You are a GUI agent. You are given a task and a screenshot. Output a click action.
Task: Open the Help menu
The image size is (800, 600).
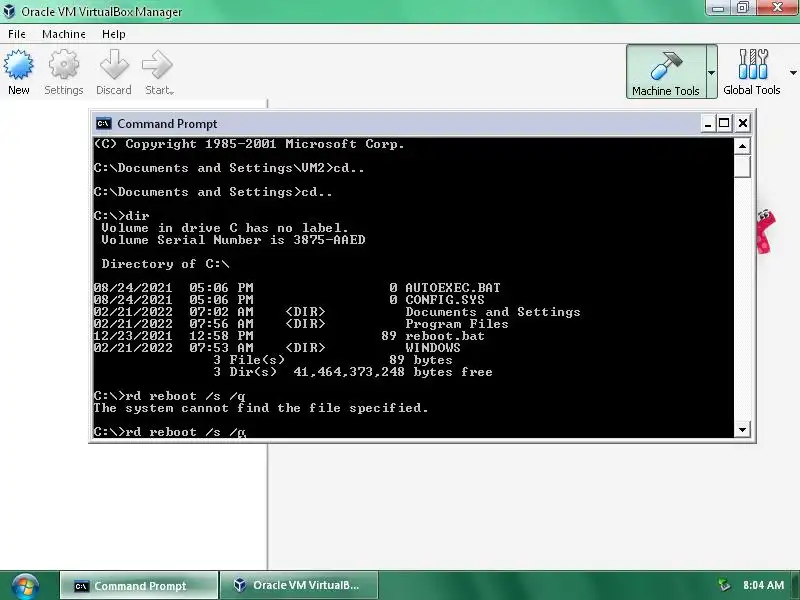114,34
